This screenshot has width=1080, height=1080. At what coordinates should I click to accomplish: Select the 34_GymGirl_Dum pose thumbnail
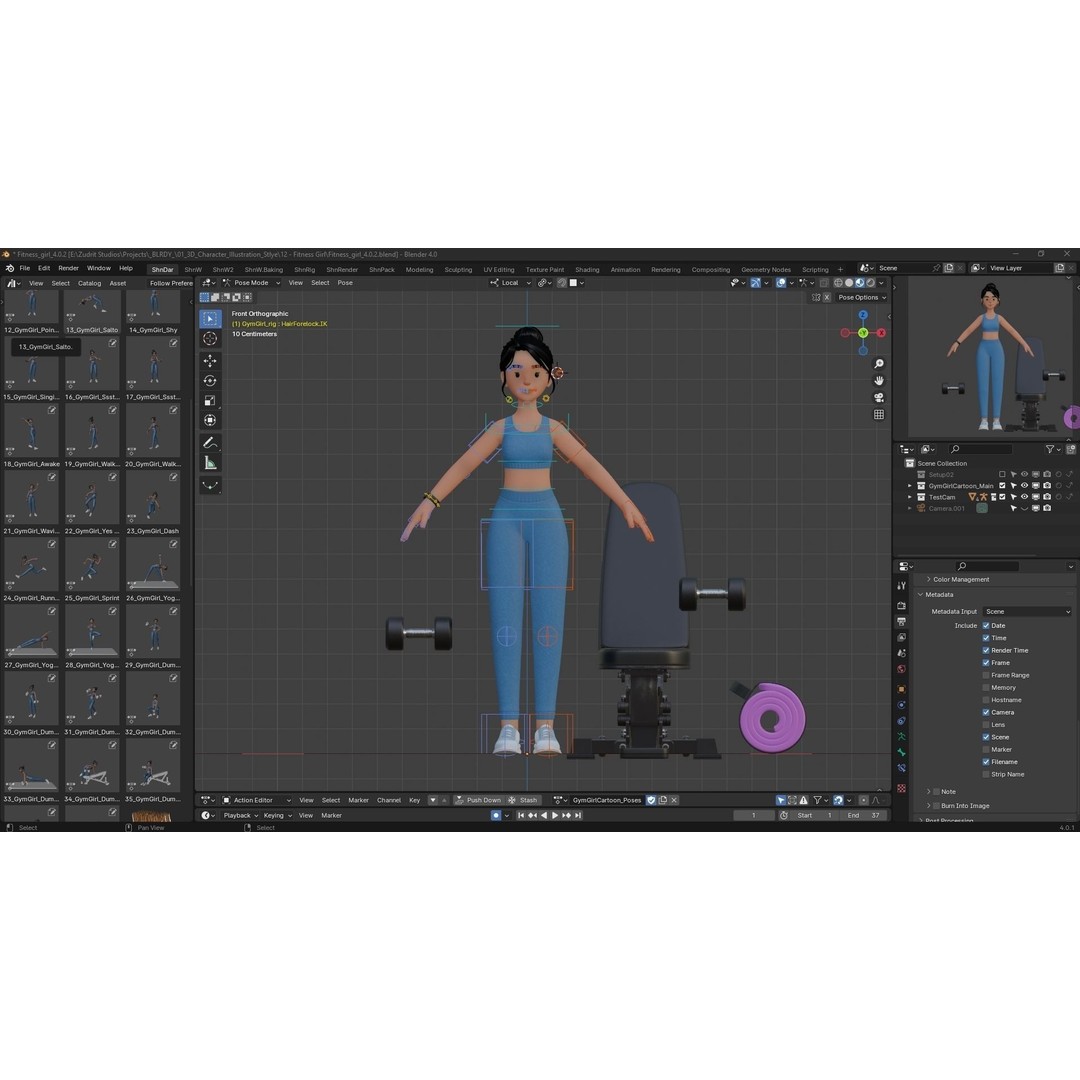(92, 770)
